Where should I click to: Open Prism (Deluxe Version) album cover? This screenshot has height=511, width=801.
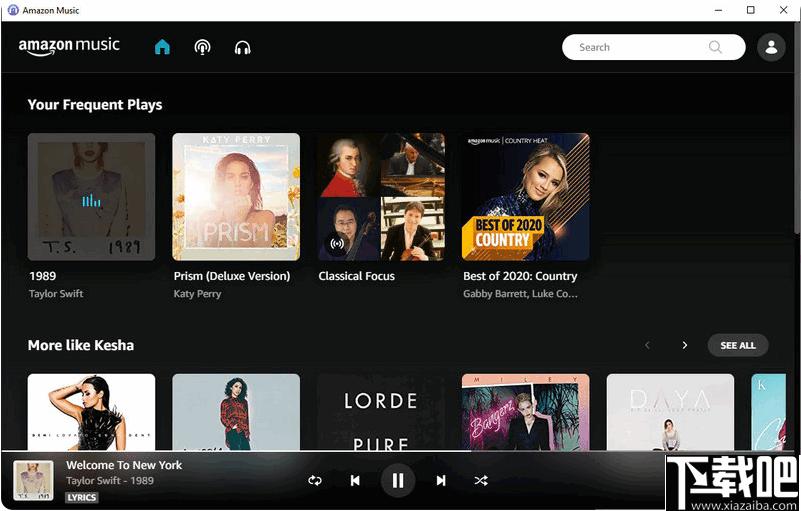[236, 197]
